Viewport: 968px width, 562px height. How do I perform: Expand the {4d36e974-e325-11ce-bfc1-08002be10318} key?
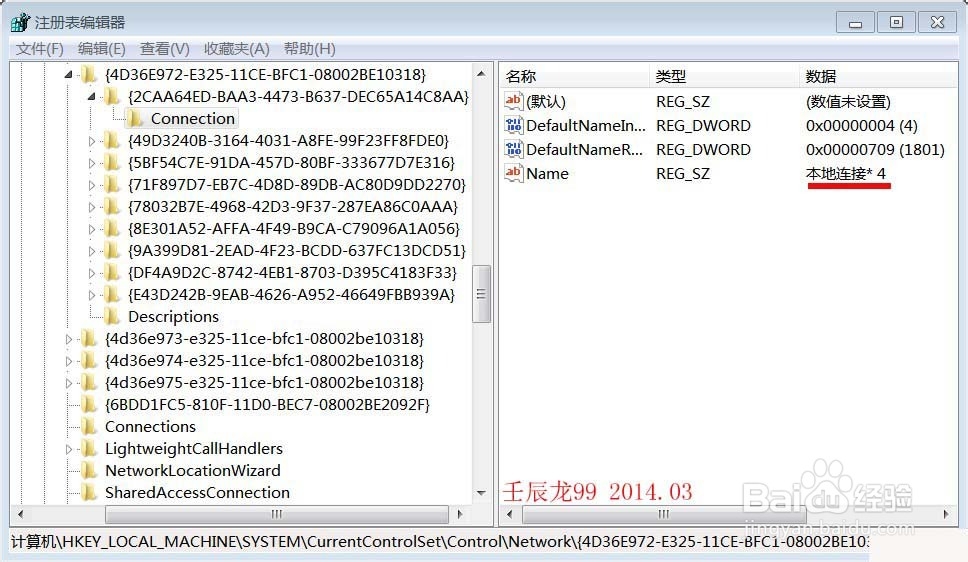point(69,361)
